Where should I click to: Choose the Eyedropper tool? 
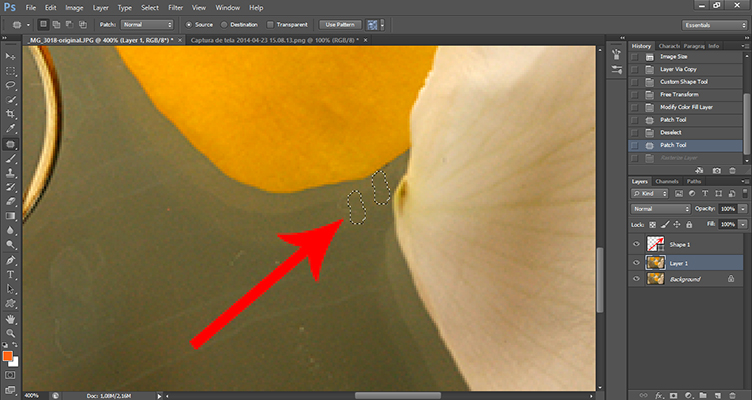(11, 129)
